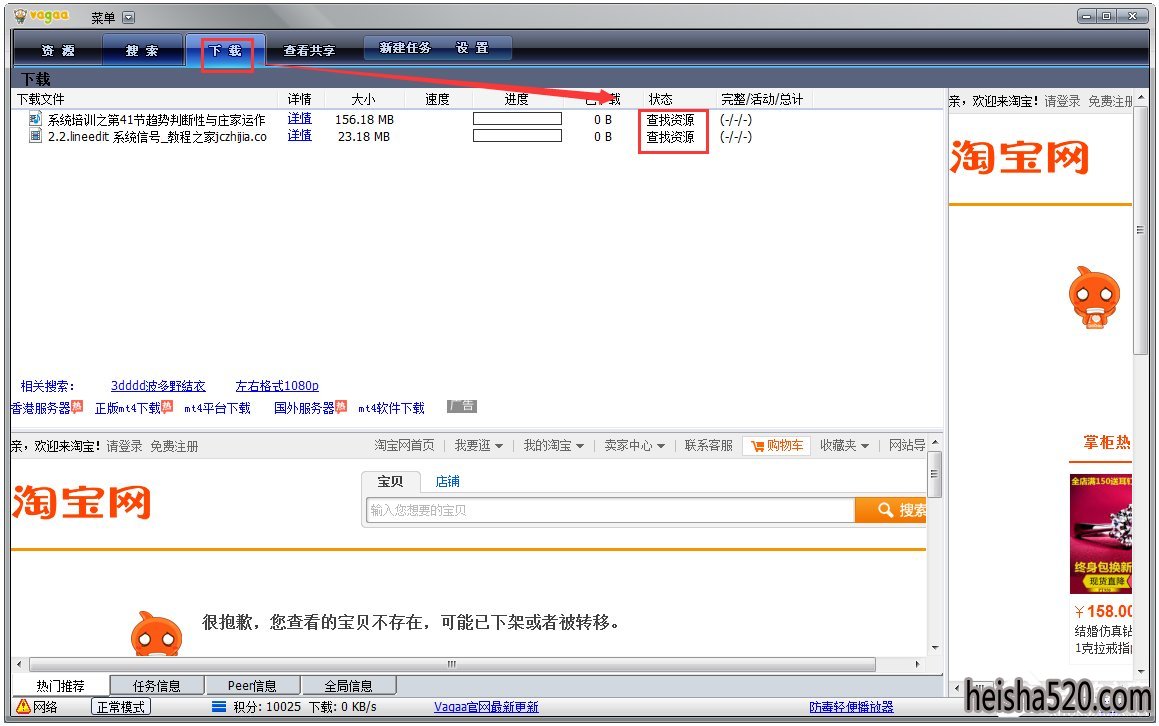
Task: Open the ring product thumbnail
Action: [1101, 534]
